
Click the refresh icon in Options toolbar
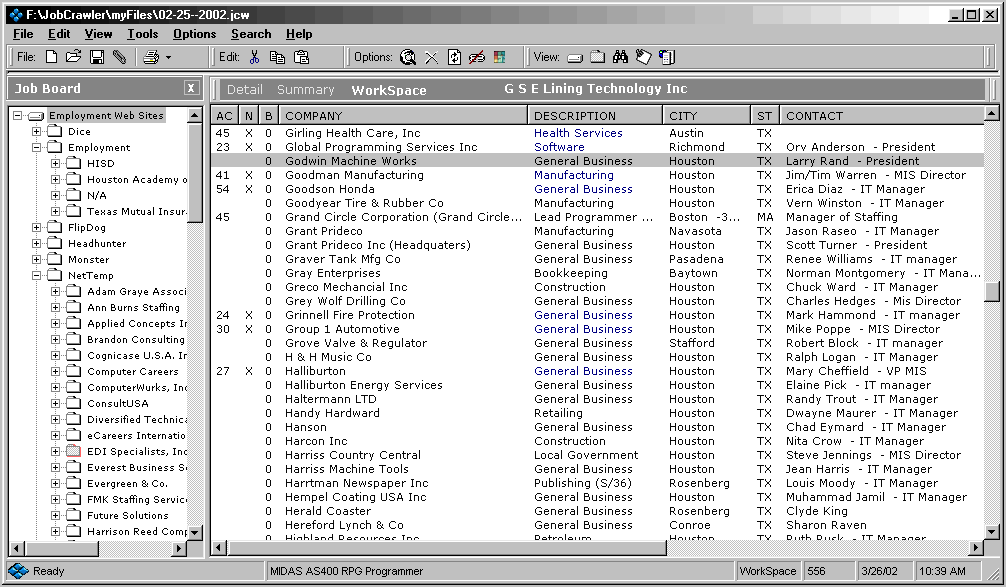click(455, 57)
